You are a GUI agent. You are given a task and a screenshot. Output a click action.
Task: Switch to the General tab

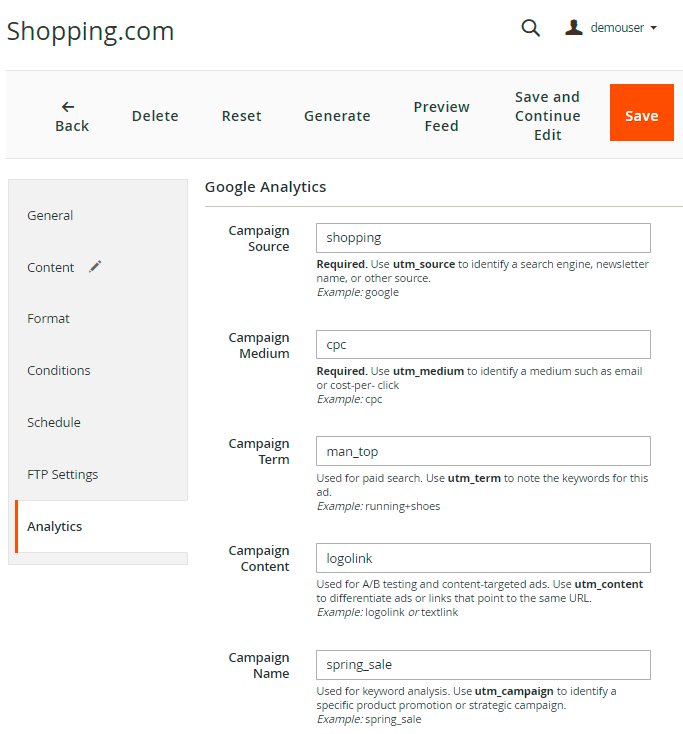[50, 215]
